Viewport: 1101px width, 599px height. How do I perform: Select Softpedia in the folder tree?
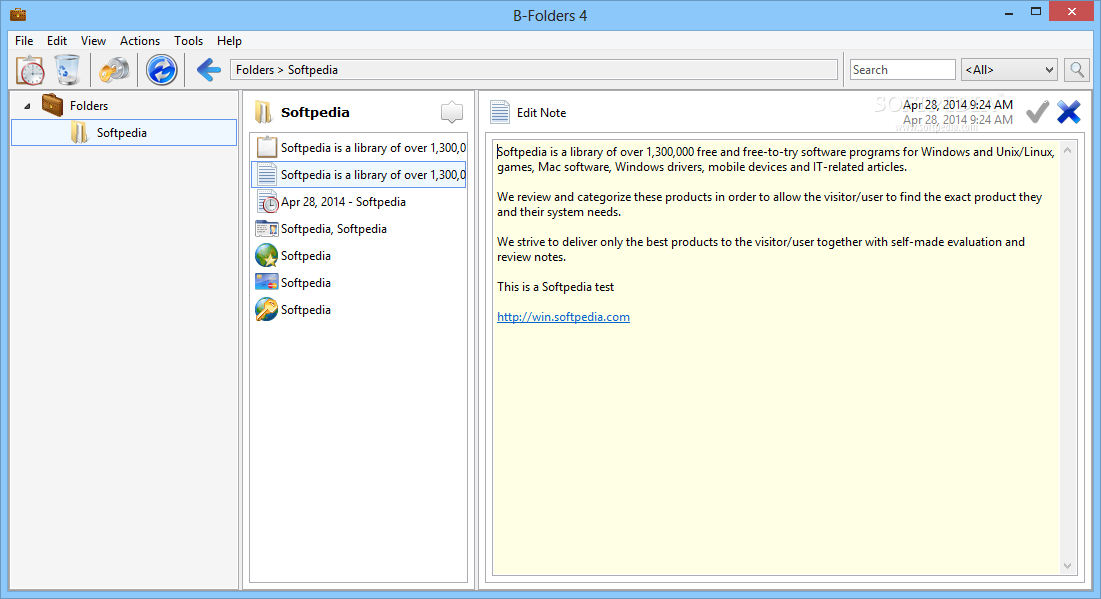point(124,132)
